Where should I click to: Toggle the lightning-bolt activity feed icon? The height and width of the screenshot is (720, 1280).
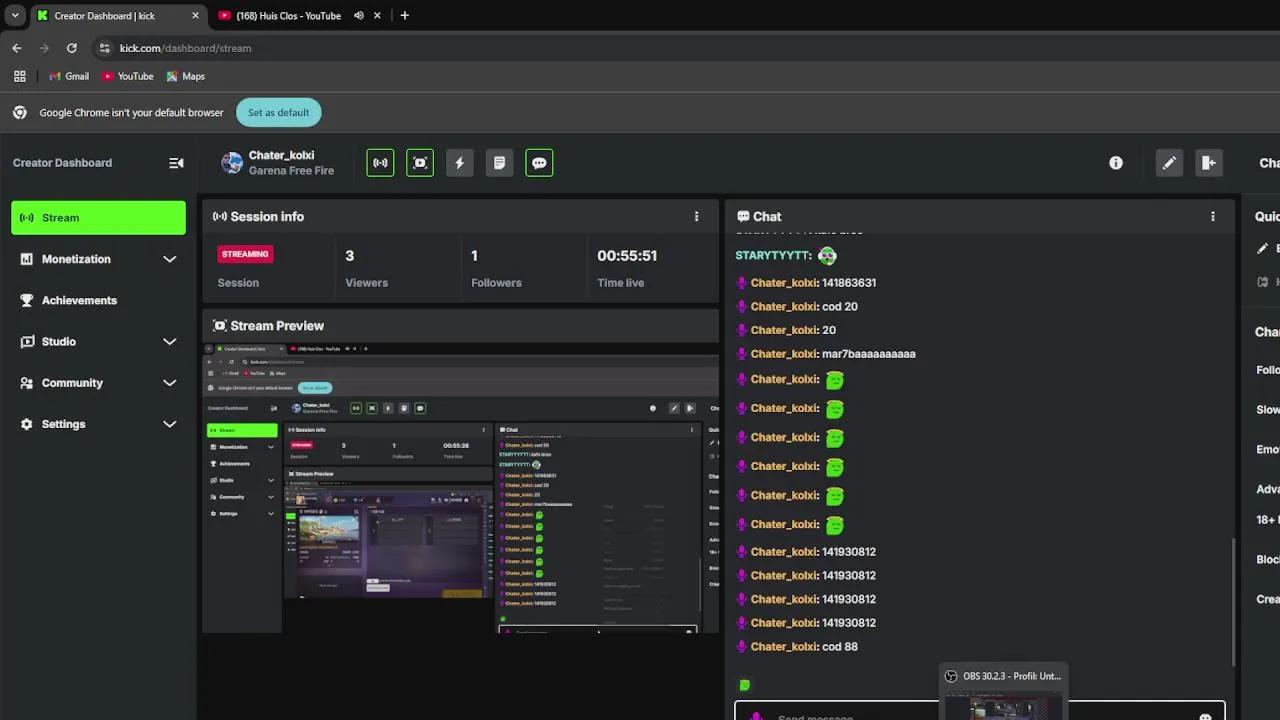(x=460, y=163)
